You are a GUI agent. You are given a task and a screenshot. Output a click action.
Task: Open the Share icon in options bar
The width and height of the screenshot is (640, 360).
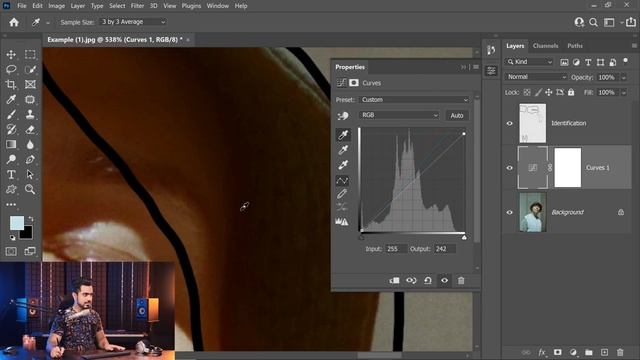click(x=631, y=22)
